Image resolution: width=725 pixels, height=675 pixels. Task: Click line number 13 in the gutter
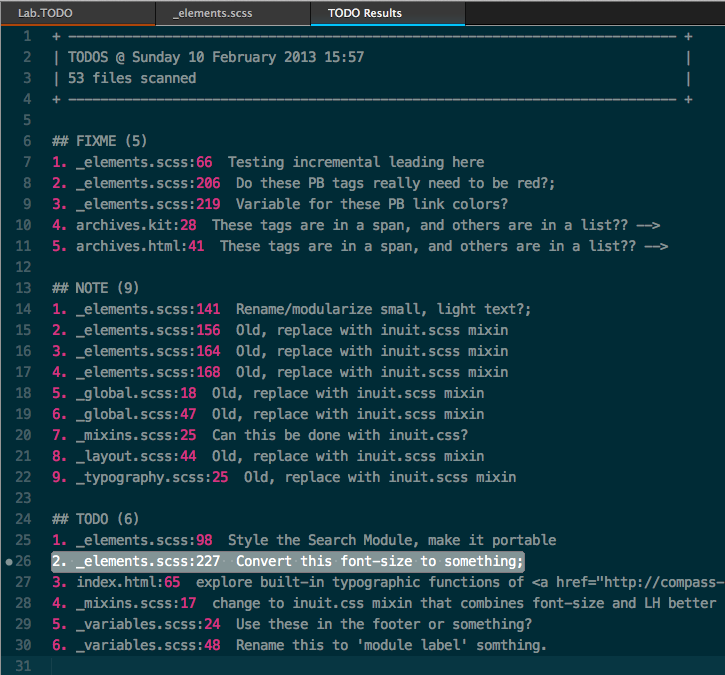click(25, 288)
